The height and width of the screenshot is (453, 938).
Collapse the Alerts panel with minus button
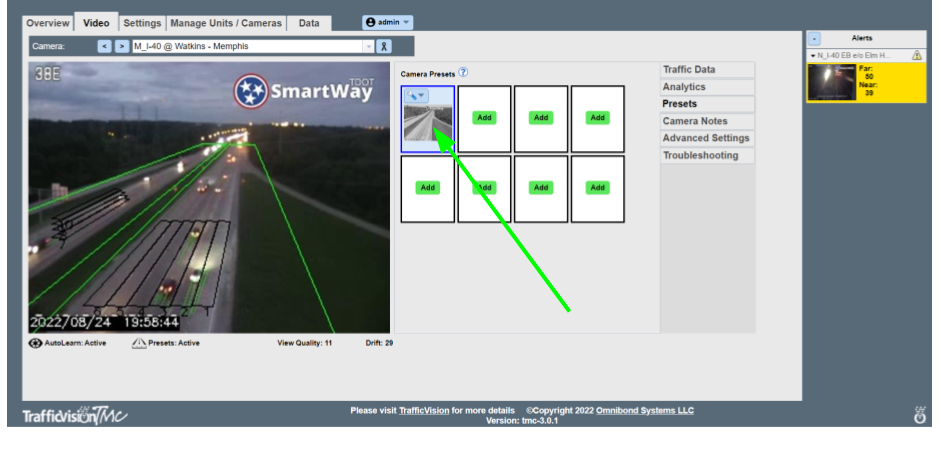point(814,38)
